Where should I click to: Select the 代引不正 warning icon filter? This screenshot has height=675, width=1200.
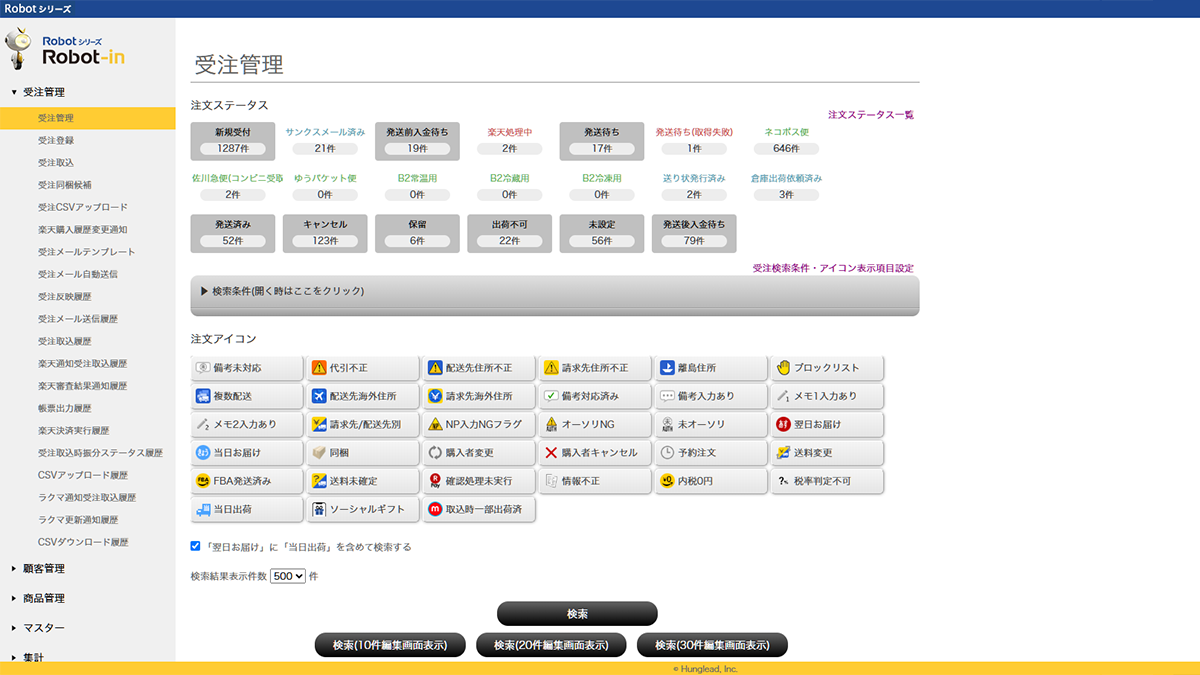(362, 368)
